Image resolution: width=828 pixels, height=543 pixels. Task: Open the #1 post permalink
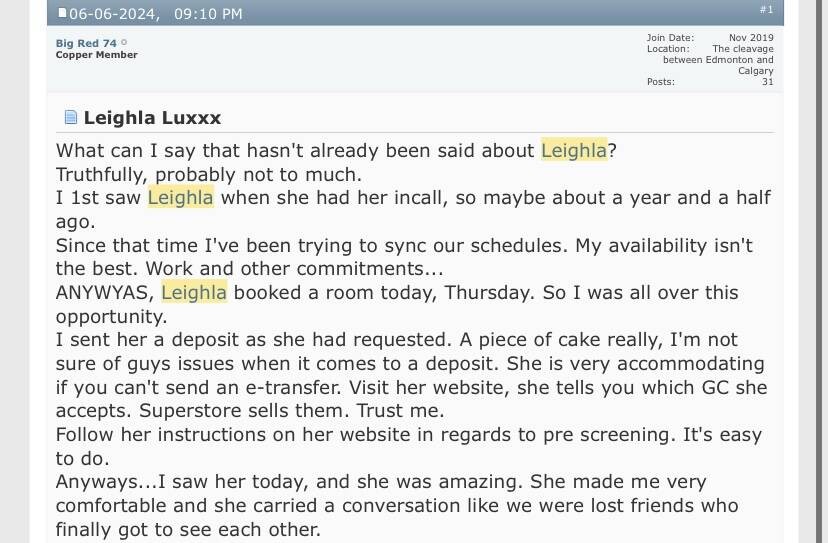click(766, 10)
